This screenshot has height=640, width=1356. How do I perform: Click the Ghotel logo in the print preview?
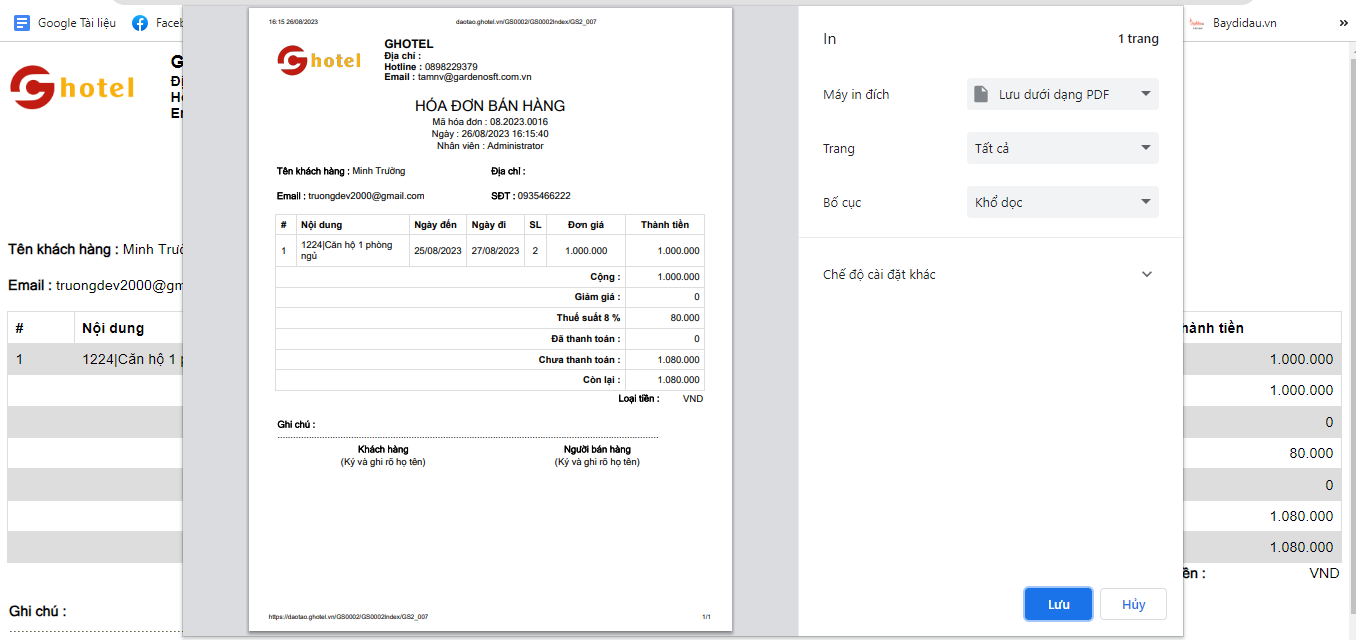tap(319, 61)
